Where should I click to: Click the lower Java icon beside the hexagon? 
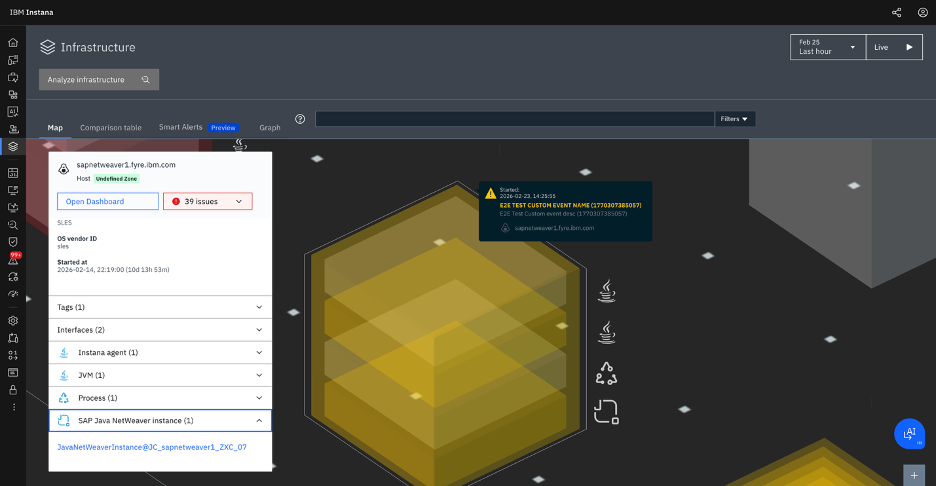click(606, 333)
